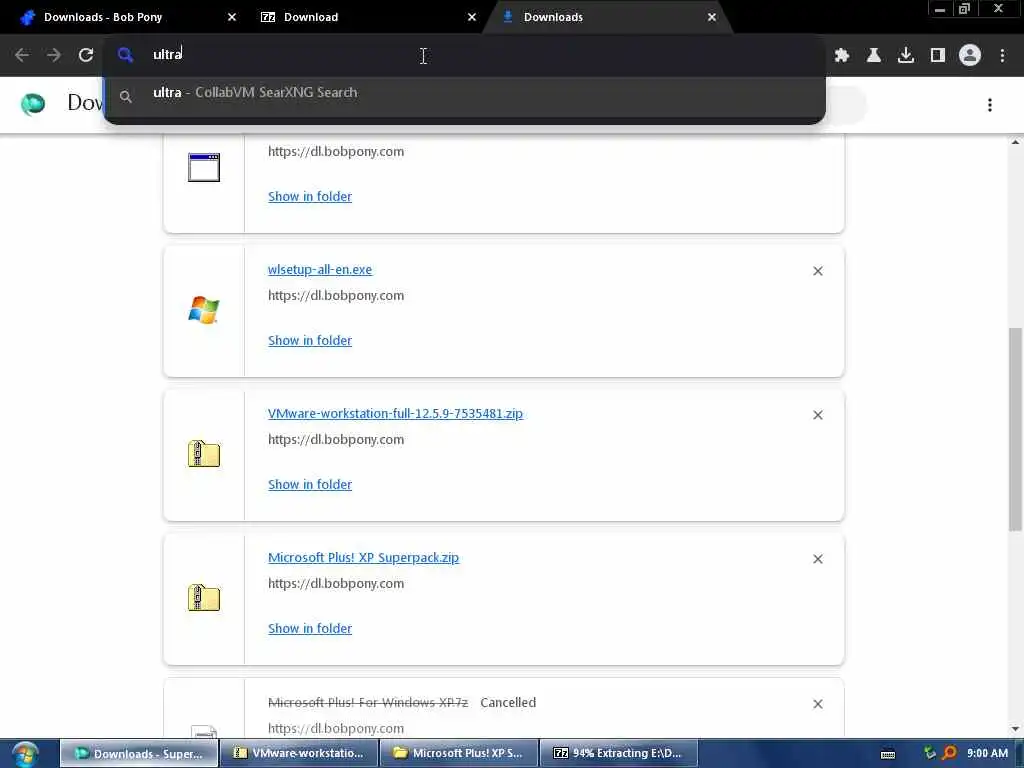
Task: Open the profile avatar icon
Action: pyautogui.click(x=970, y=56)
